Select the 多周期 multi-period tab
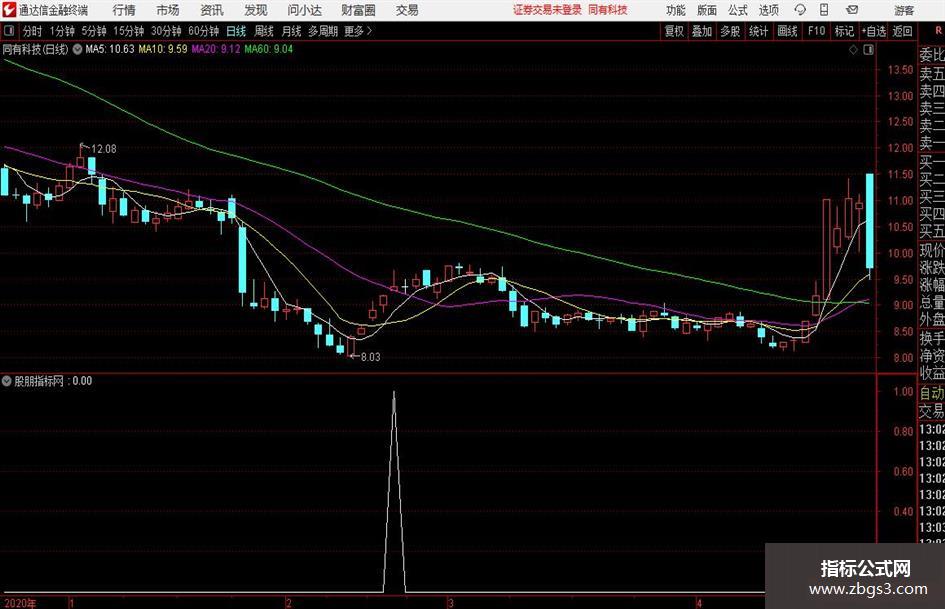This screenshot has width=945, height=609. click(x=323, y=31)
